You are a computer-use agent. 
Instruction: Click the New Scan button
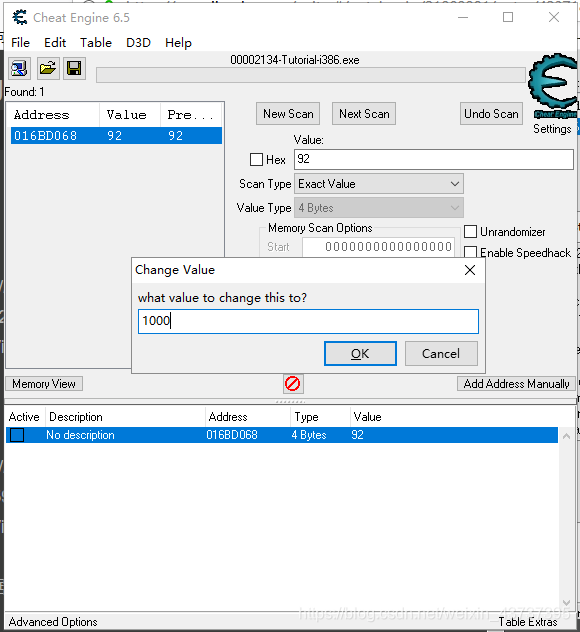(288, 114)
